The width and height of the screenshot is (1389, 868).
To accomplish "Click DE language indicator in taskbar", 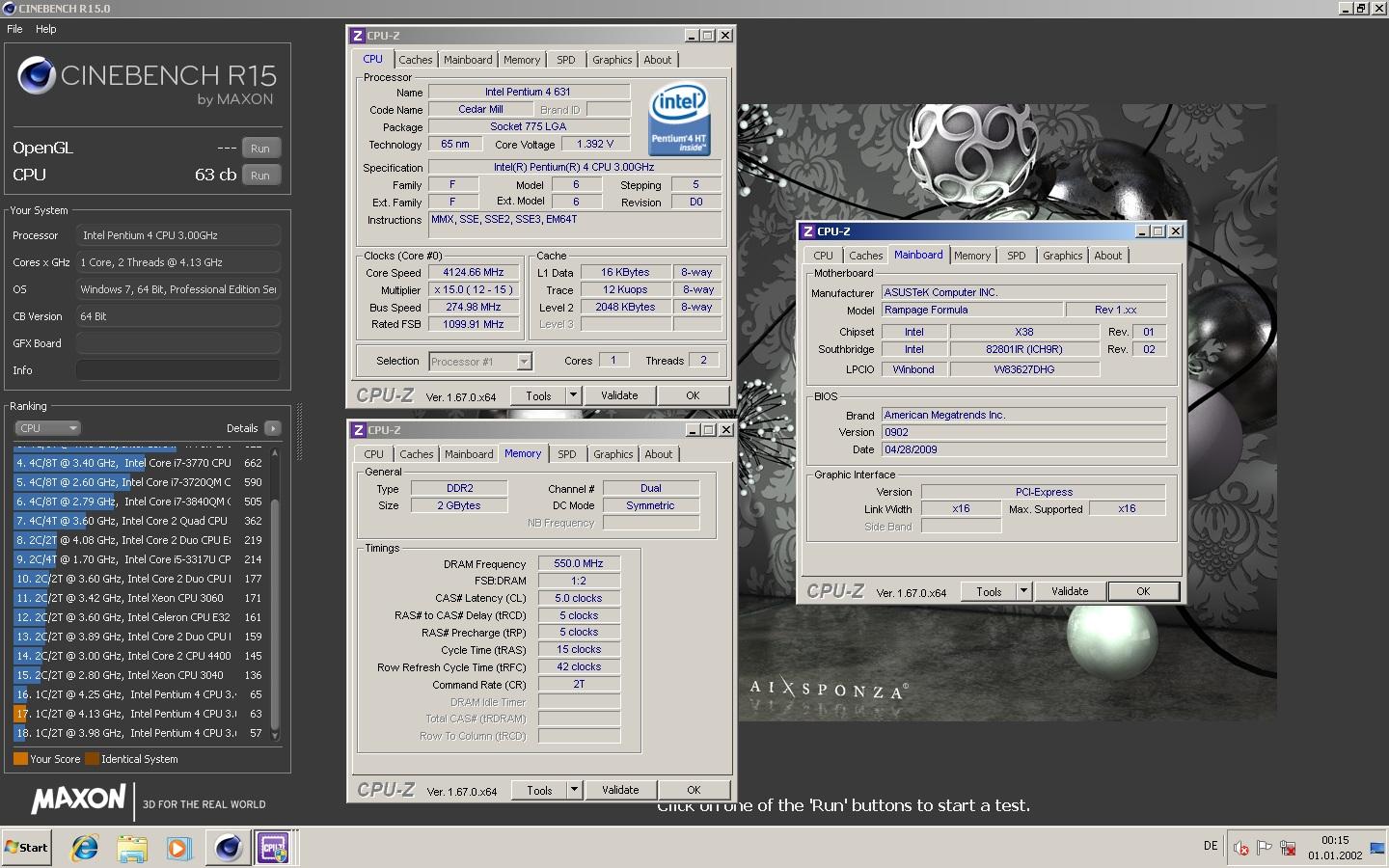I will pyautogui.click(x=1211, y=846).
